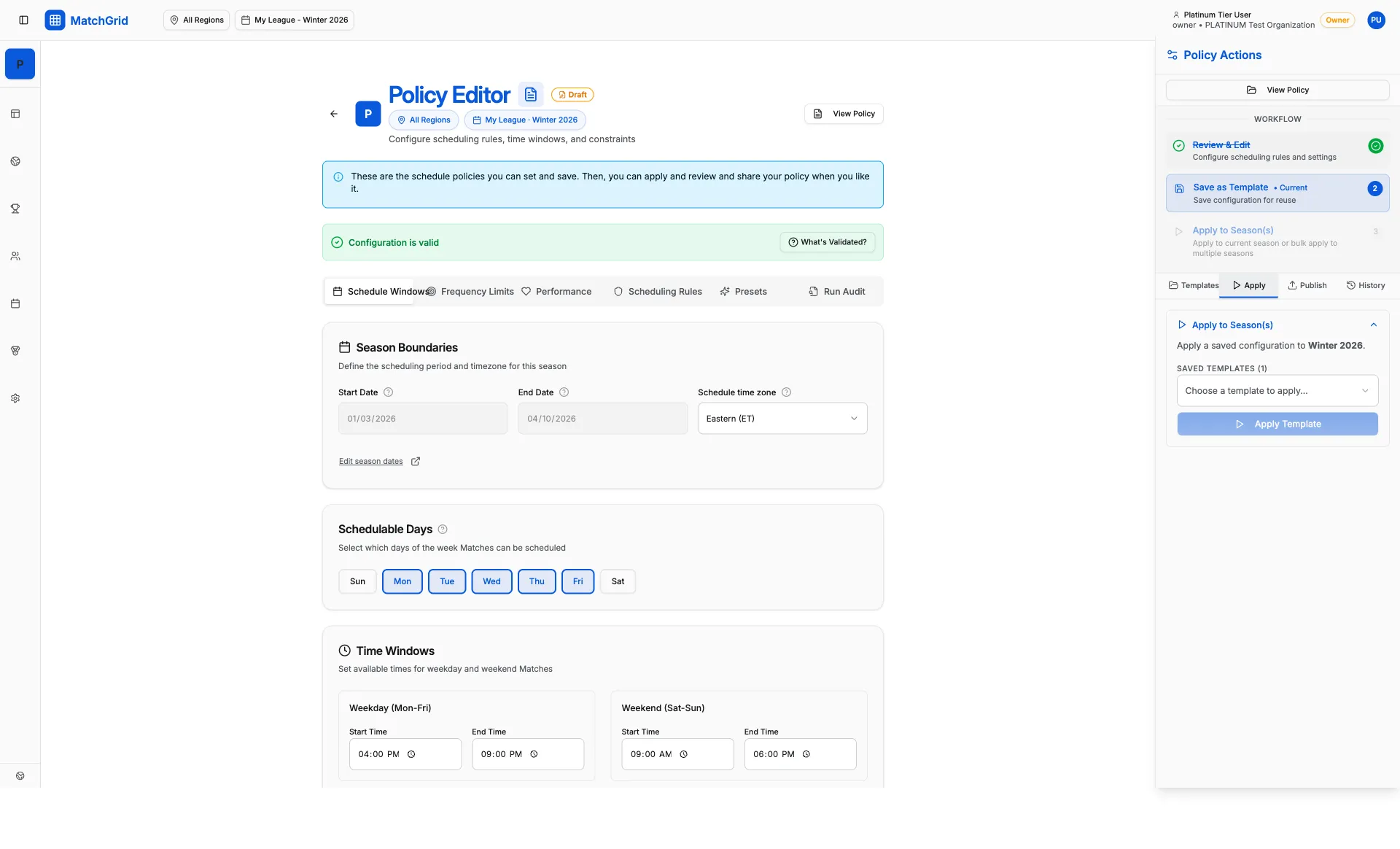Open the trophy icon in the sidebar
This screenshot has height=849, width=1400.
coord(15,209)
